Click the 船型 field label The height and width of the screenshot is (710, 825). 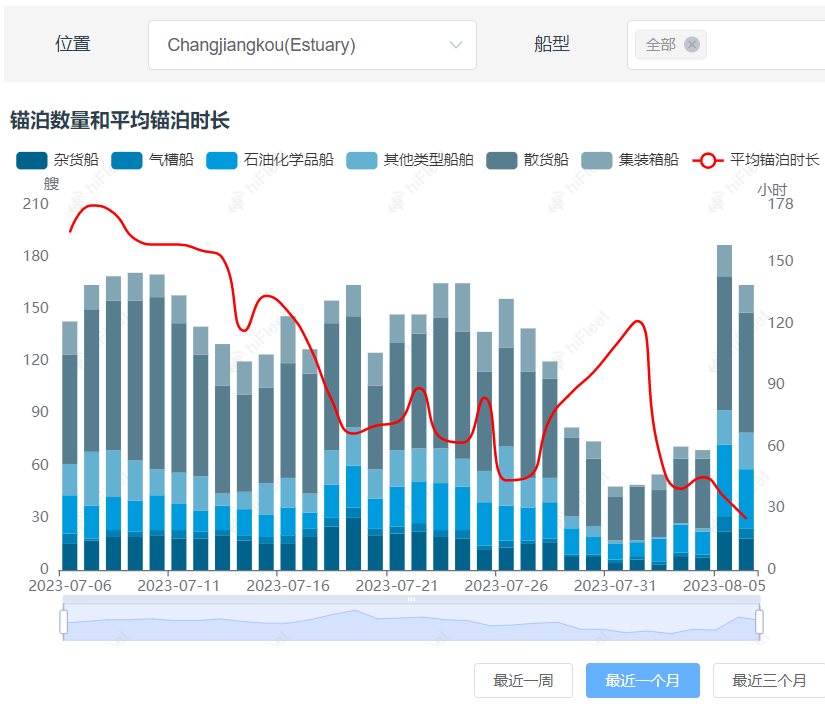(552, 44)
